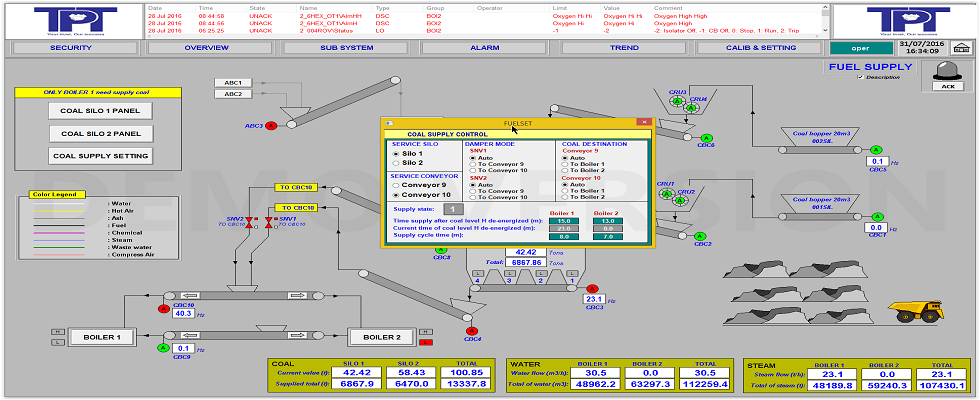Click the CBC10 red motor indicator
The image size is (980, 400).
pos(163,308)
